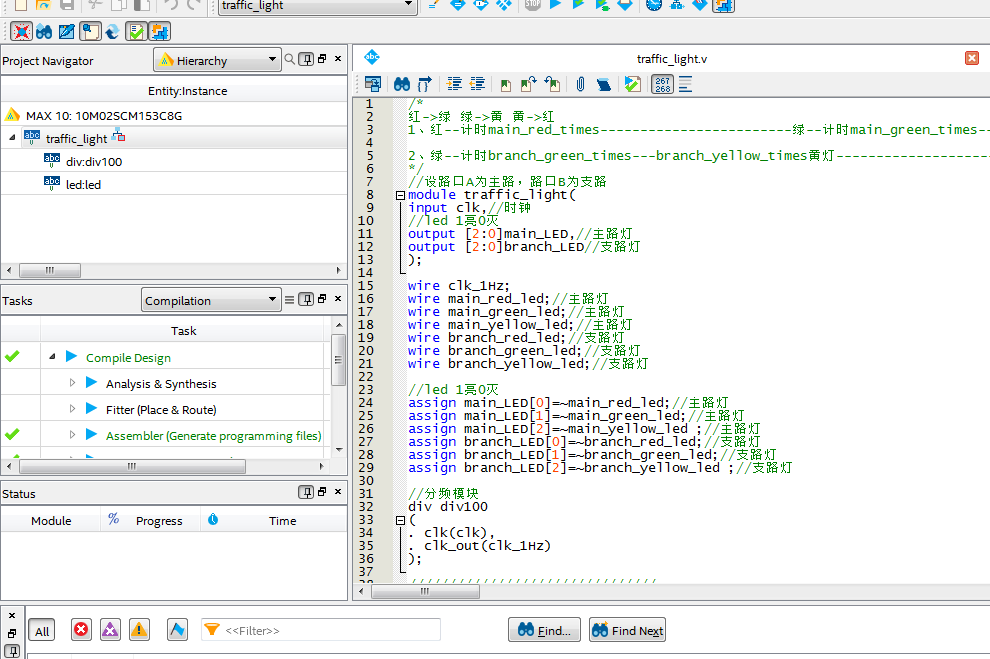This screenshot has width=990, height=659.
Task: Open the Compilation dropdown in Tasks panel
Action: [211, 300]
